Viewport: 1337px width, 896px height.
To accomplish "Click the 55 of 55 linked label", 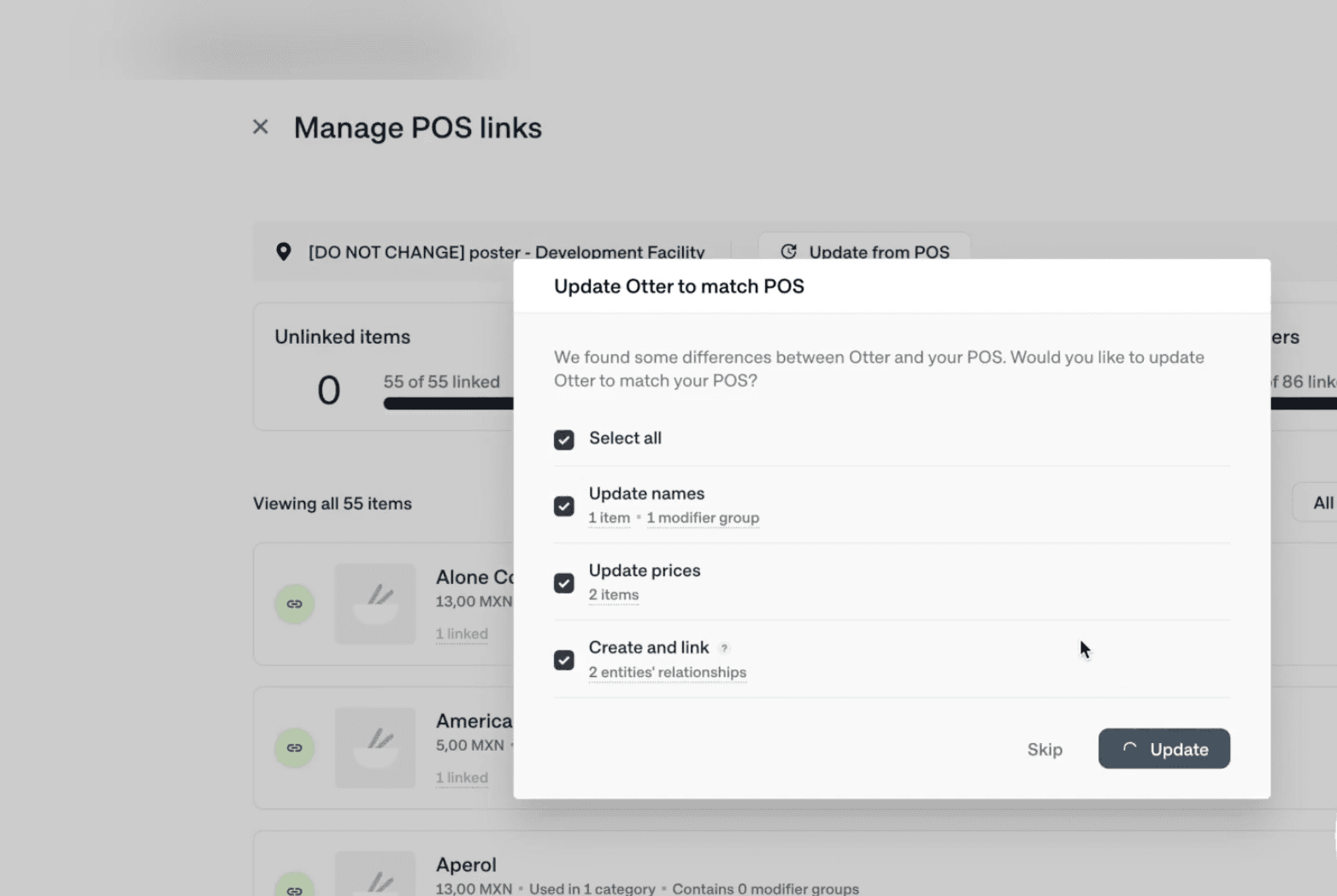I will tap(441, 382).
